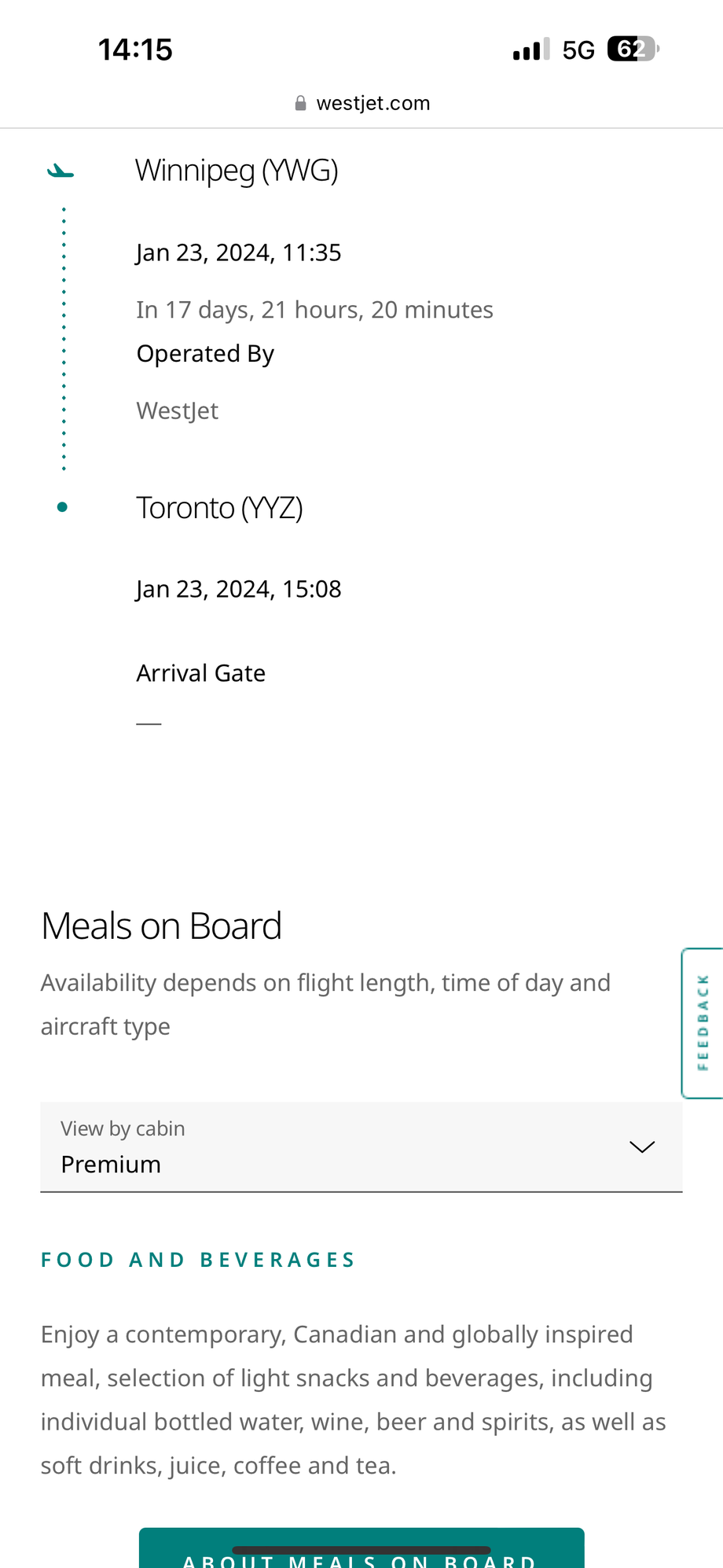Tap the 5G network indicator
Image resolution: width=723 pixels, height=1568 pixels.
578,50
